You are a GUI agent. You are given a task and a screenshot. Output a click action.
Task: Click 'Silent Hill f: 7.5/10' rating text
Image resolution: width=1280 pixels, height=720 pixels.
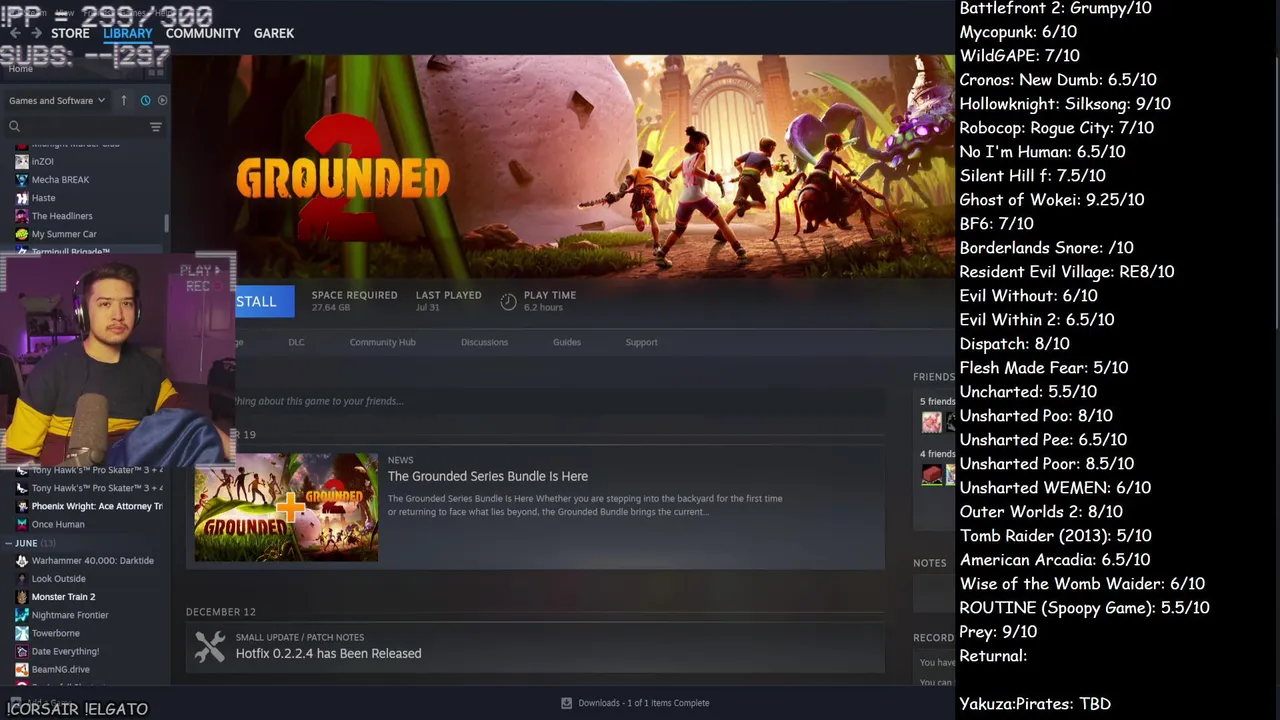click(x=1032, y=176)
